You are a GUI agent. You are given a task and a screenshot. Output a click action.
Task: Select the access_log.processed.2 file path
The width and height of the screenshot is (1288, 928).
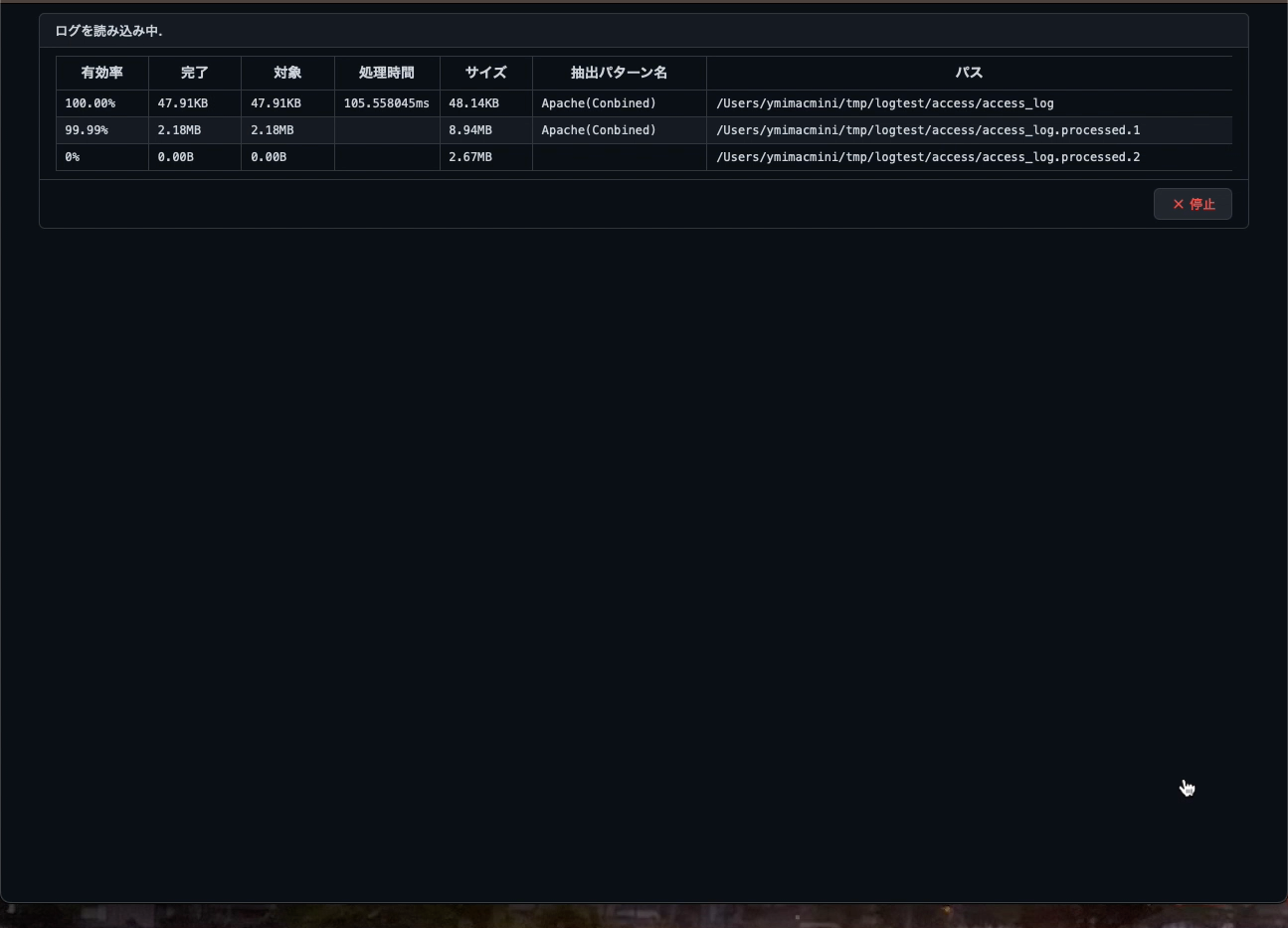point(927,157)
